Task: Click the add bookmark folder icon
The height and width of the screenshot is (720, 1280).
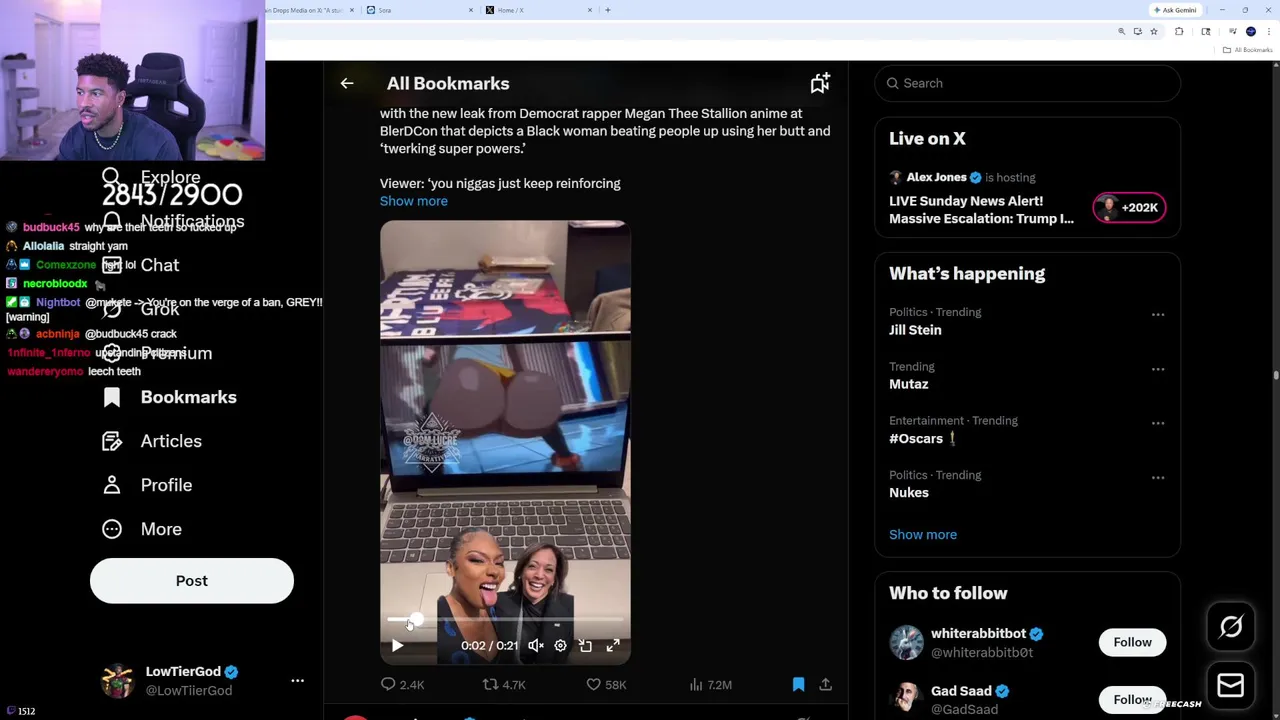Action: pyautogui.click(x=820, y=83)
